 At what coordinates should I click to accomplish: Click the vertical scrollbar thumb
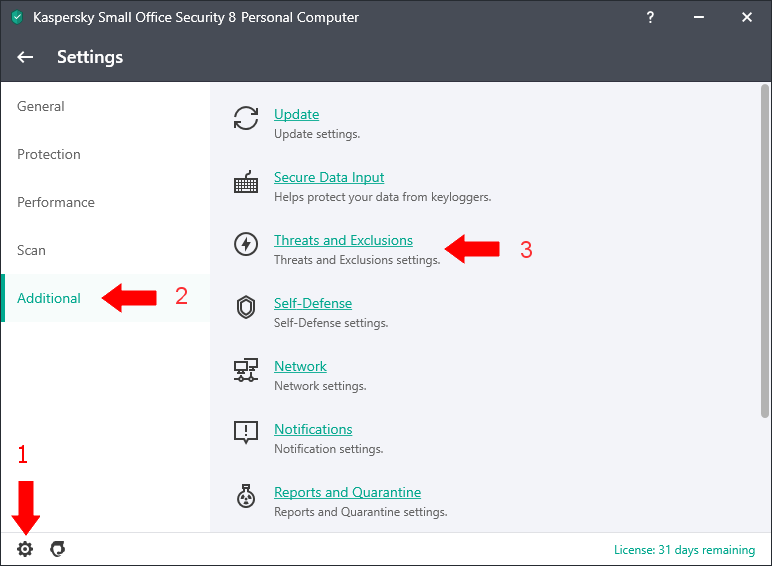764,251
